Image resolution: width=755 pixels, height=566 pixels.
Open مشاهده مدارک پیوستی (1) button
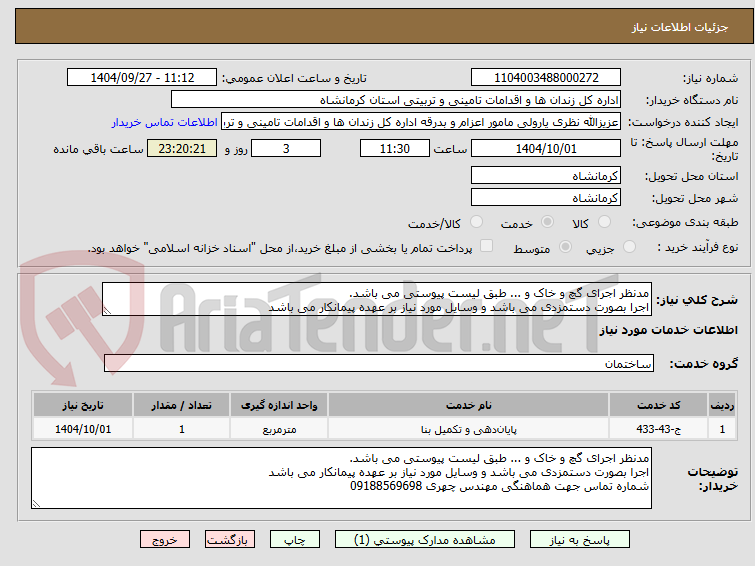click(425, 540)
